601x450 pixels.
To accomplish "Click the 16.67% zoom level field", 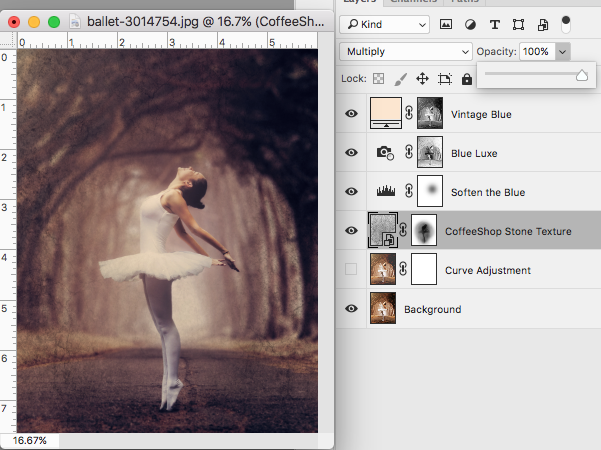I will point(30,440).
